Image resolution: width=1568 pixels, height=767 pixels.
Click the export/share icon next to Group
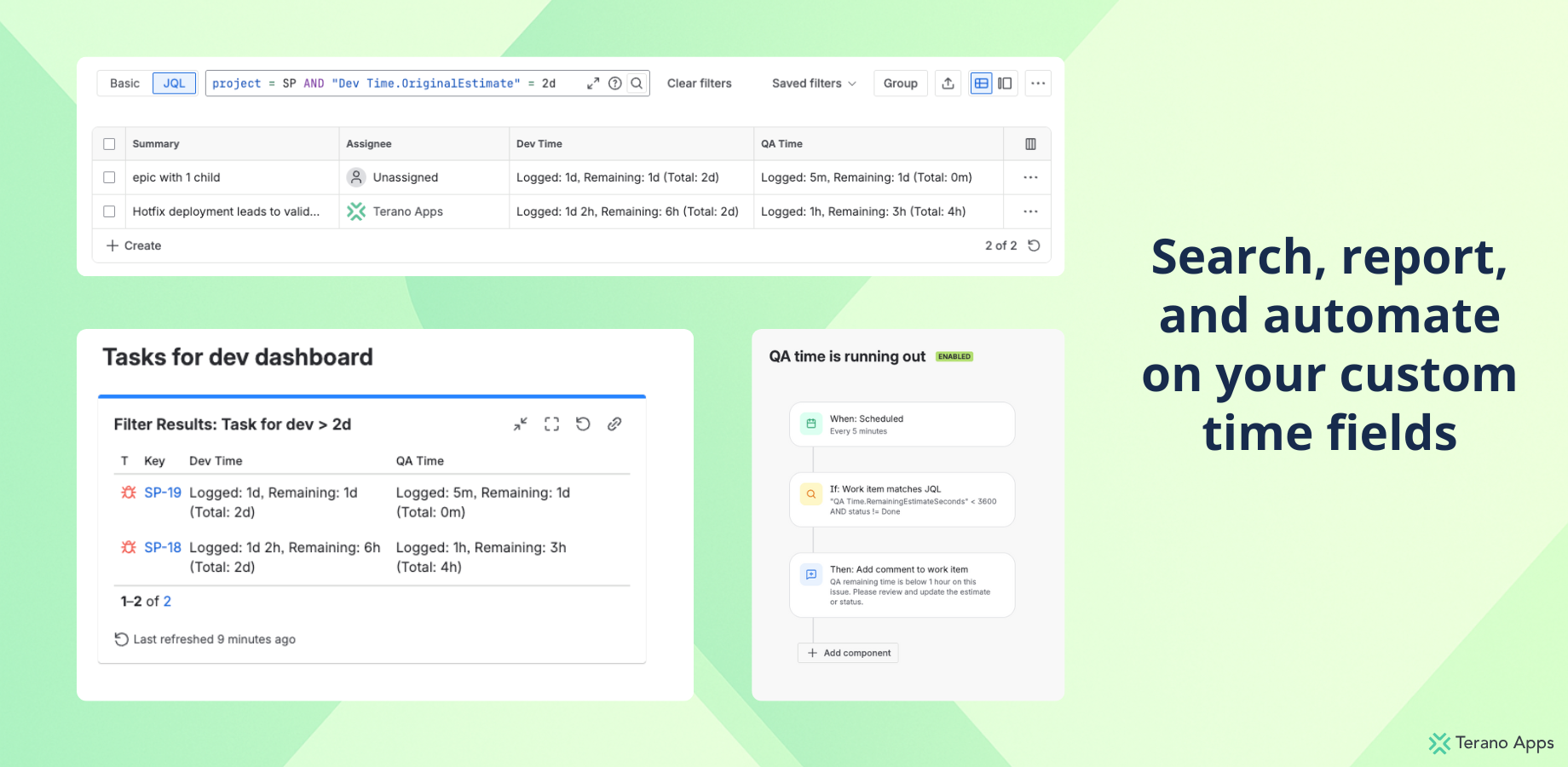point(948,83)
